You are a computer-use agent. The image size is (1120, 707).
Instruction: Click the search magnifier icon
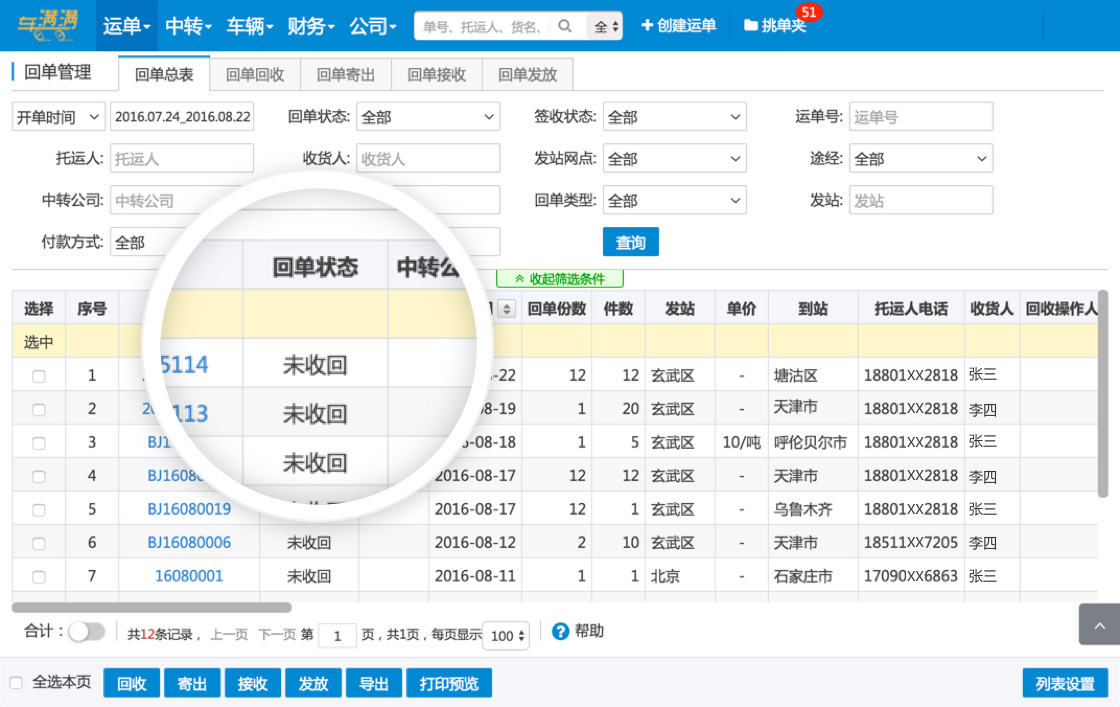coord(565,26)
